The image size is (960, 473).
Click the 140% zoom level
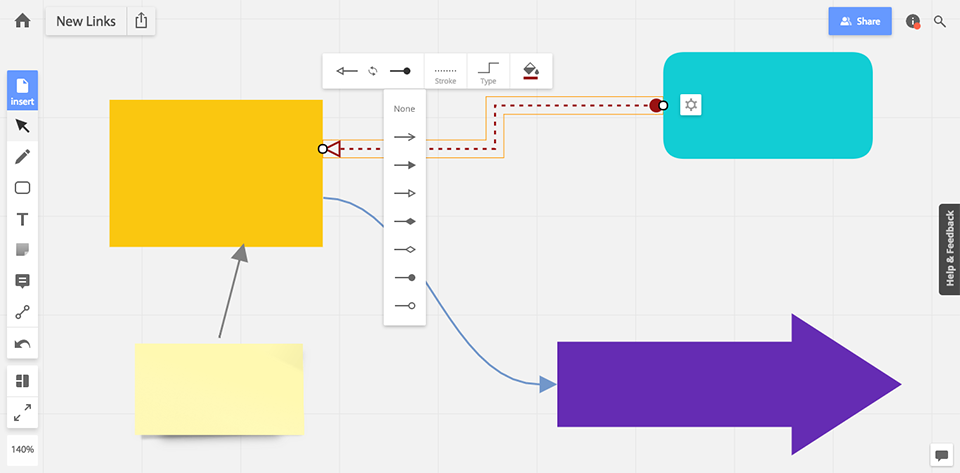pyautogui.click(x=23, y=450)
